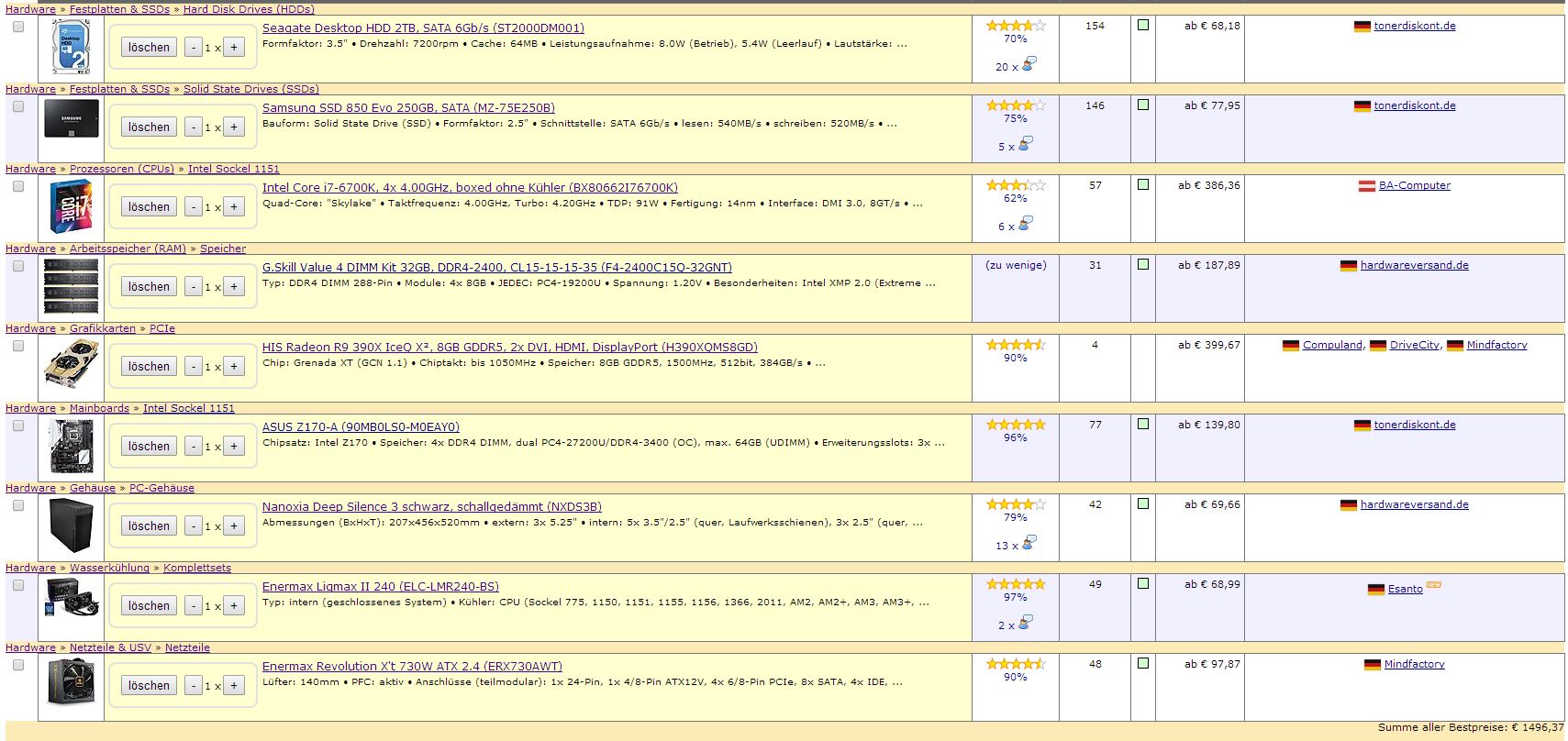Image resolution: width=1568 pixels, height=741 pixels.
Task: Go to Hard Disk Drives (HDDs) category
Action: [x=249, y=9]
